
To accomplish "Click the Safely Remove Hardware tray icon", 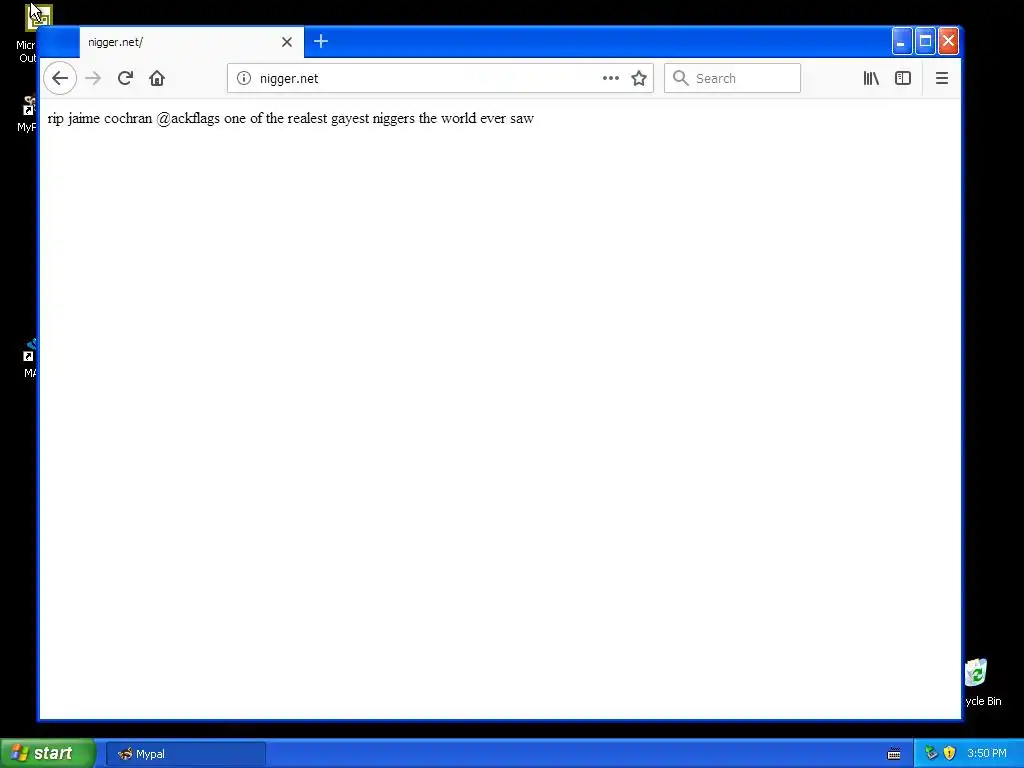I will pos(931,754).
